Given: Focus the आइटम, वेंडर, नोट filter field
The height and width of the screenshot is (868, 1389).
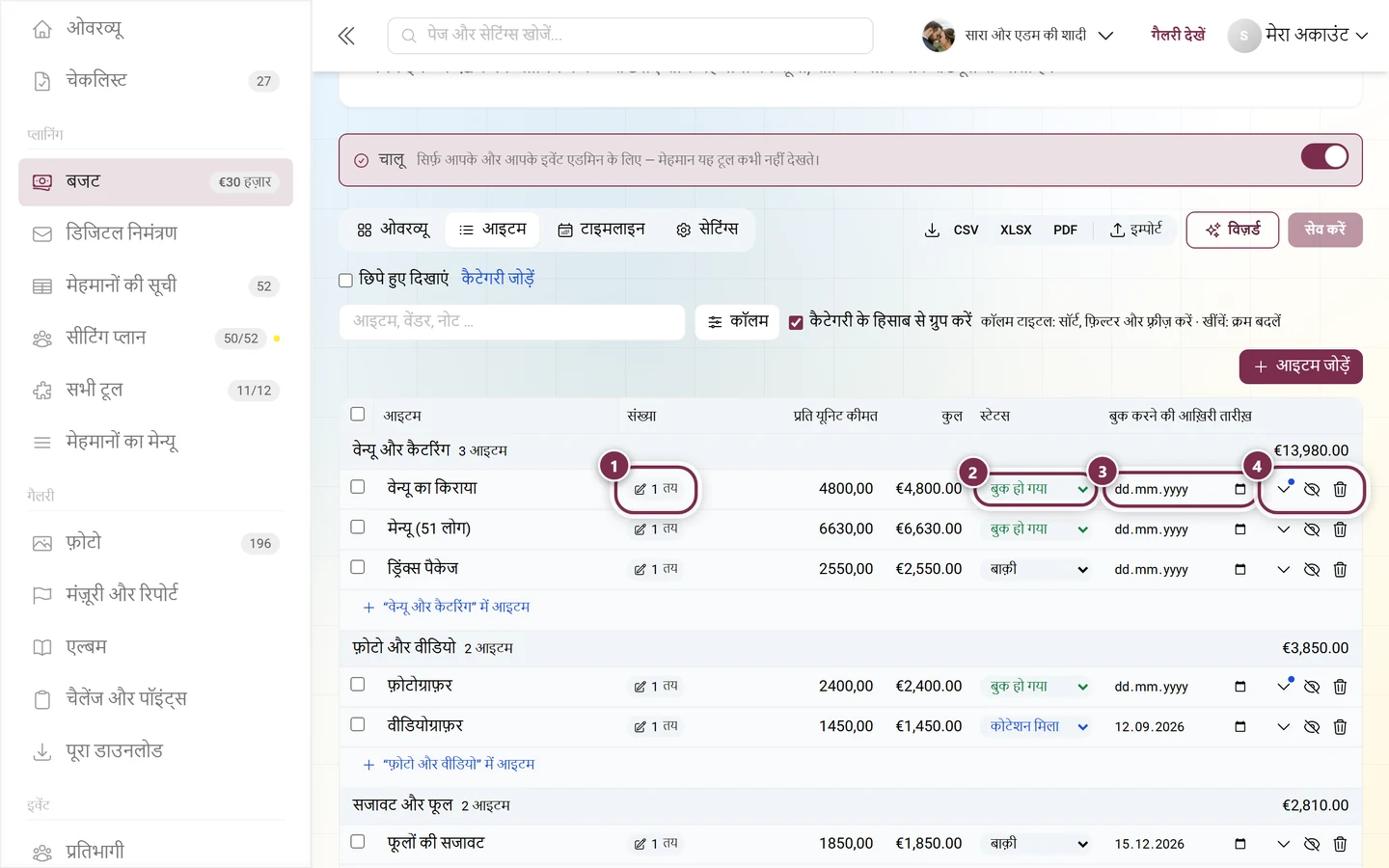Looking at the screenshot, I should (x=512, y=322).
